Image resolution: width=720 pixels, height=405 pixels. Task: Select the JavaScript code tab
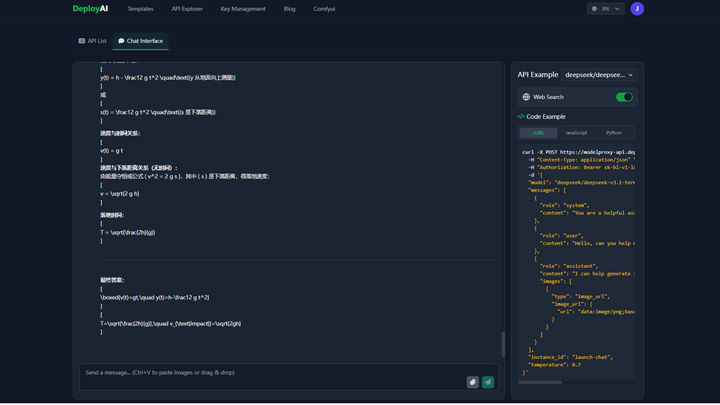(576, 133)
